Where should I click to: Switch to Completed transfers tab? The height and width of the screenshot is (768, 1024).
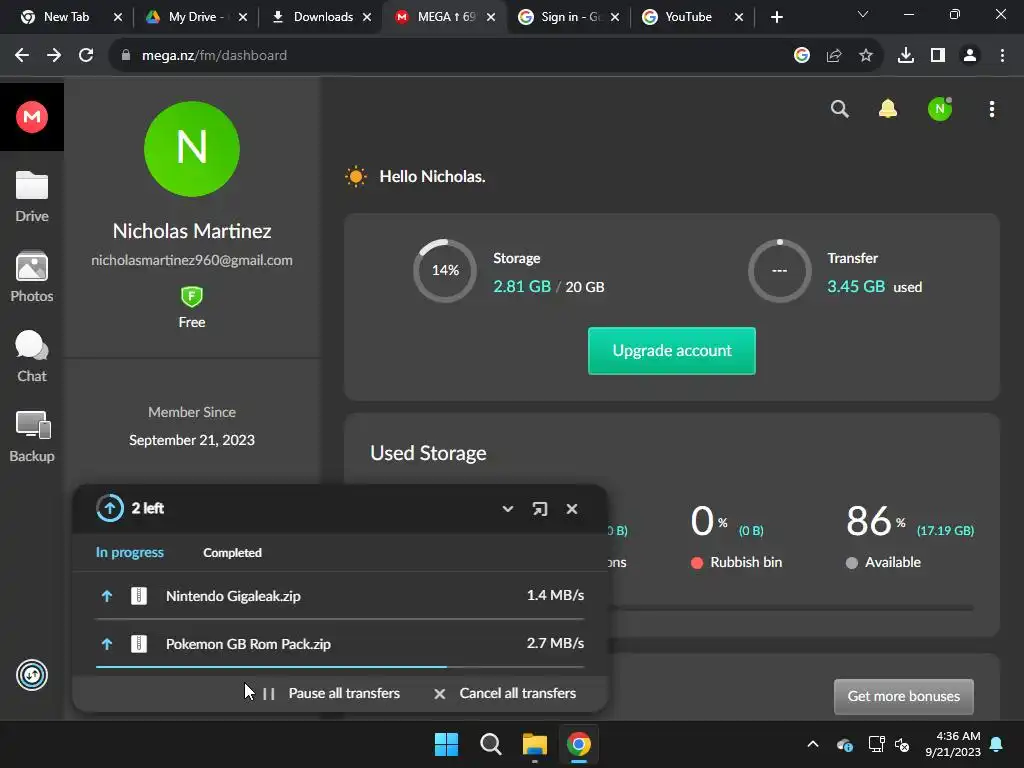pos(232,552)
